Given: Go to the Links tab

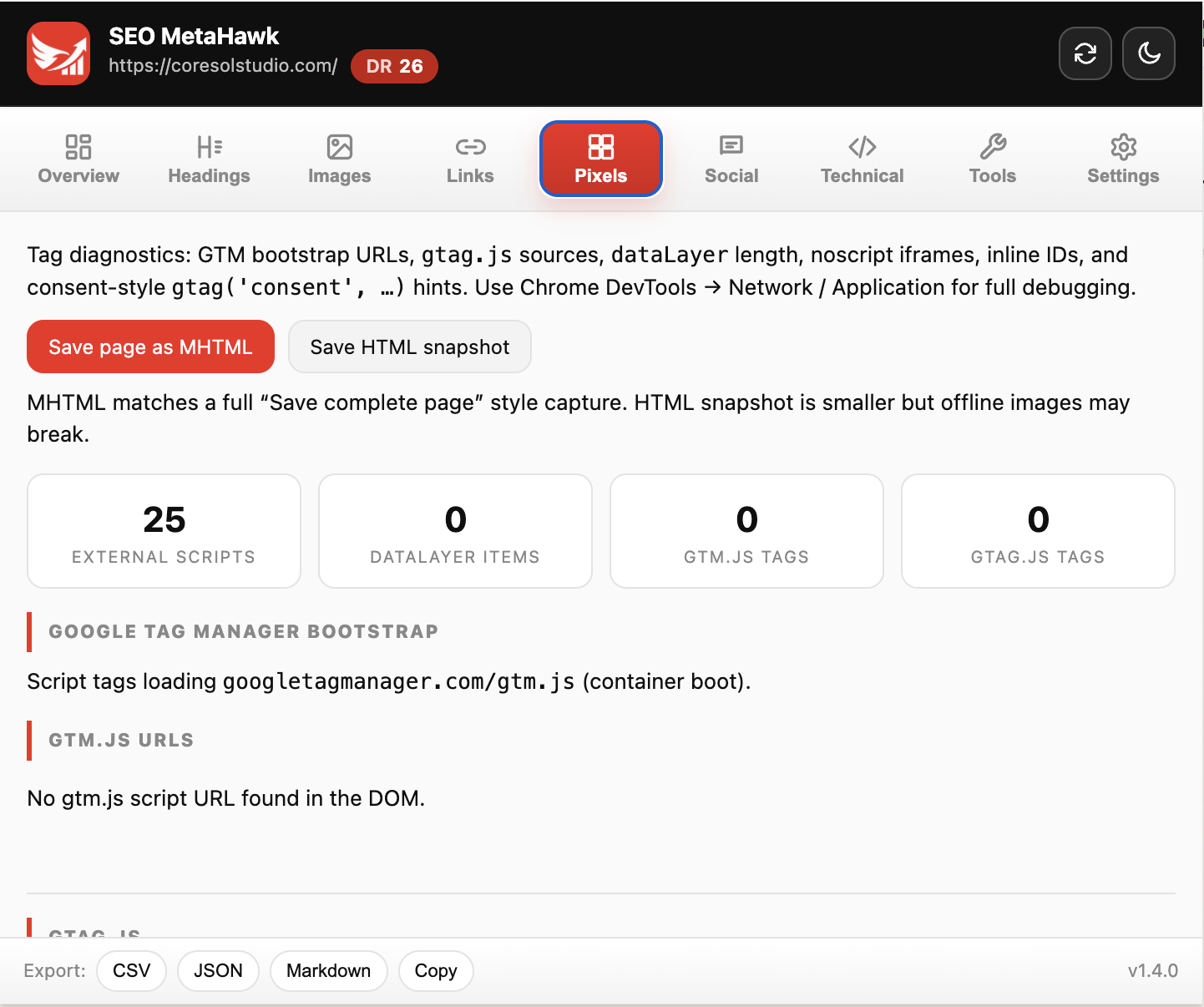Looking at the screenshot, I should pos(470,159).
